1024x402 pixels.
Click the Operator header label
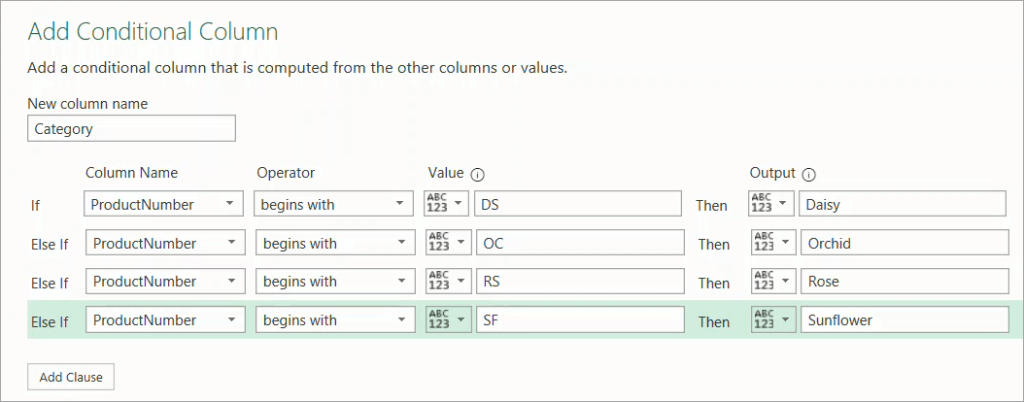(285, 173)
